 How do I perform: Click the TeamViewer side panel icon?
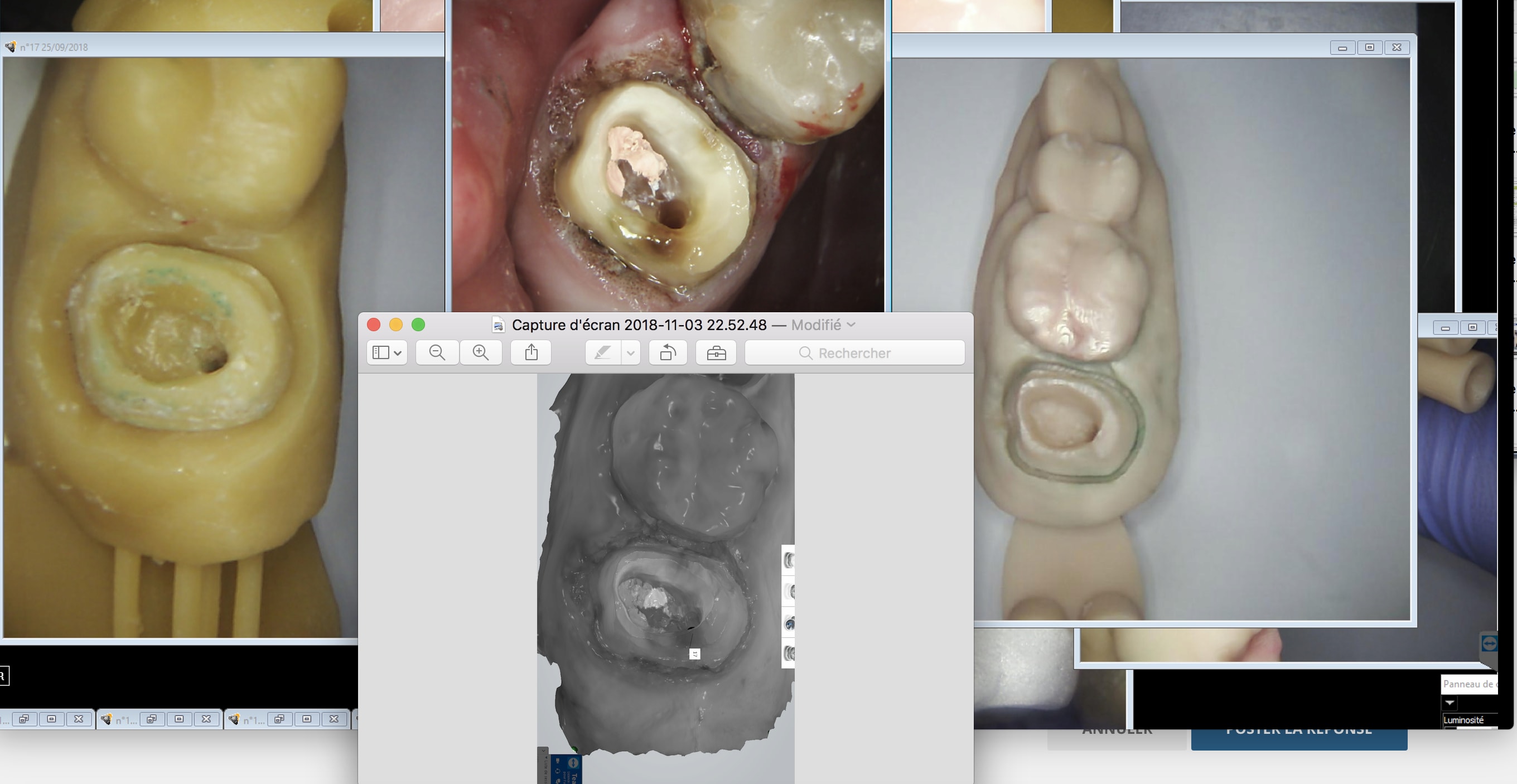[x=1489, y=643]
